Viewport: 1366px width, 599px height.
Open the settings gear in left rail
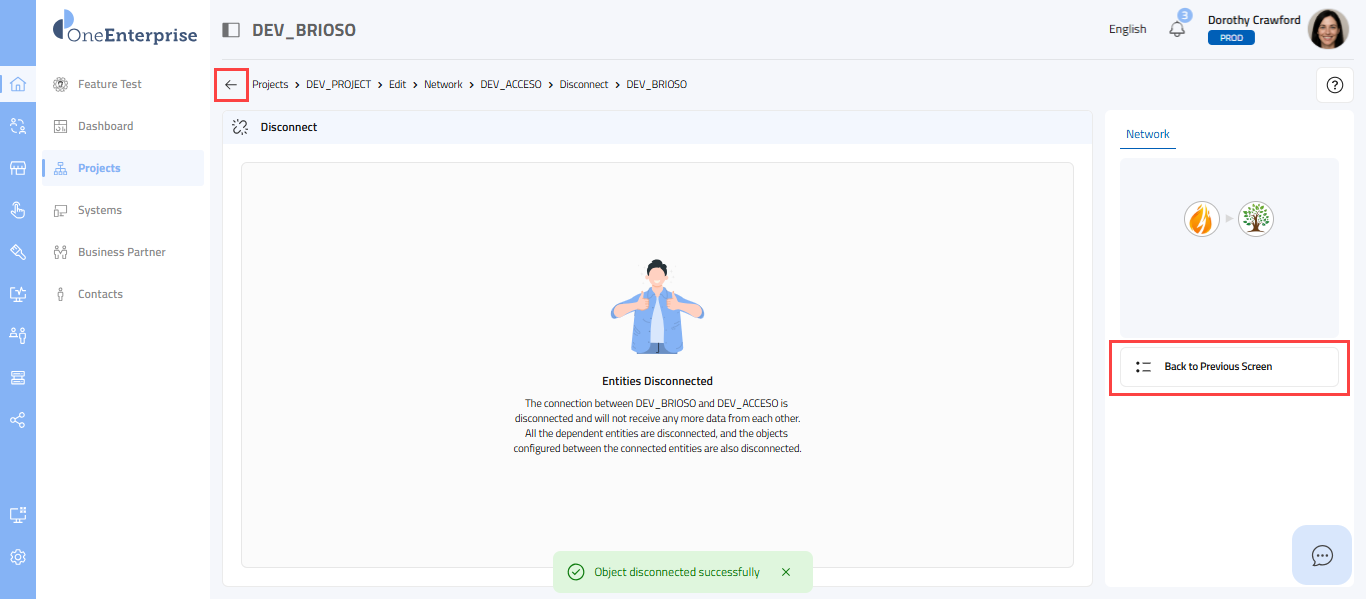pos(17,557)
